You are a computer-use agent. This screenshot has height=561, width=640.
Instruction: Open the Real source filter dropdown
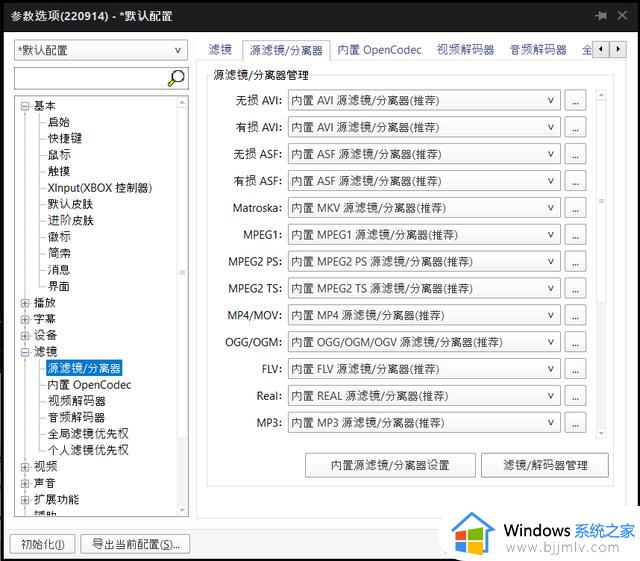pyautogui.click(x=424, y=396)
